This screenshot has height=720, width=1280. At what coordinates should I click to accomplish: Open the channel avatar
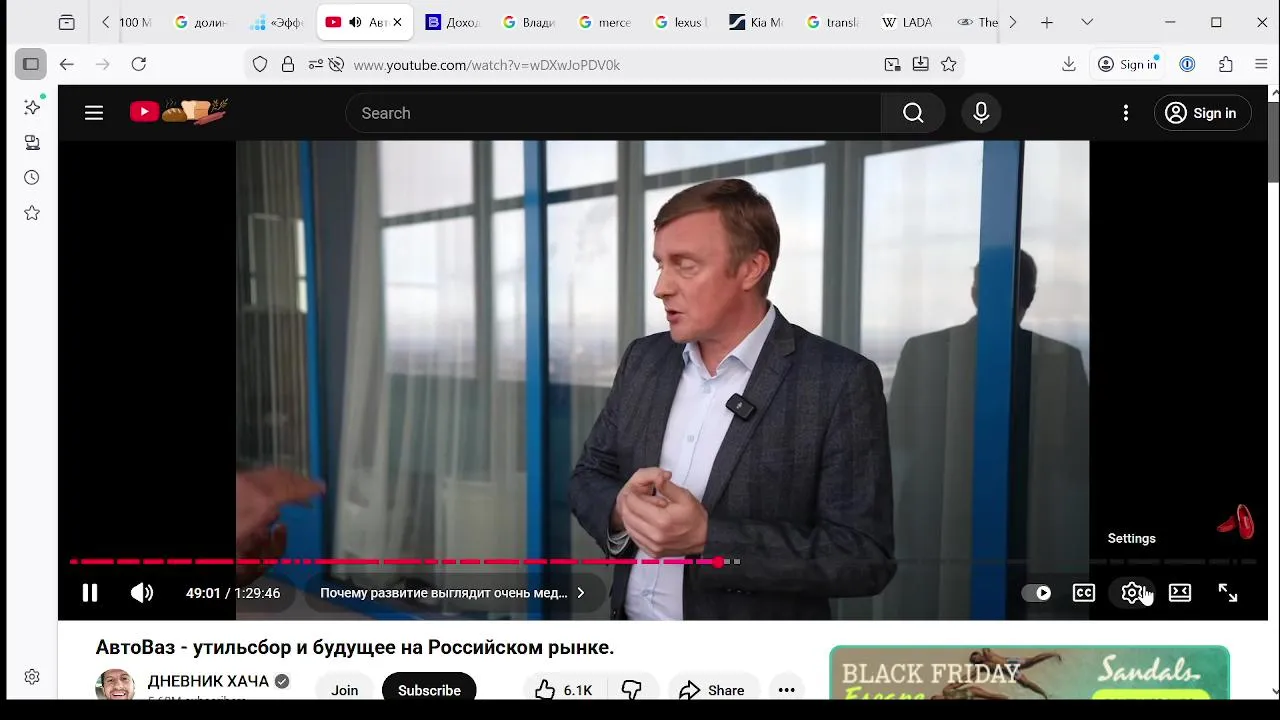point(115,686)
